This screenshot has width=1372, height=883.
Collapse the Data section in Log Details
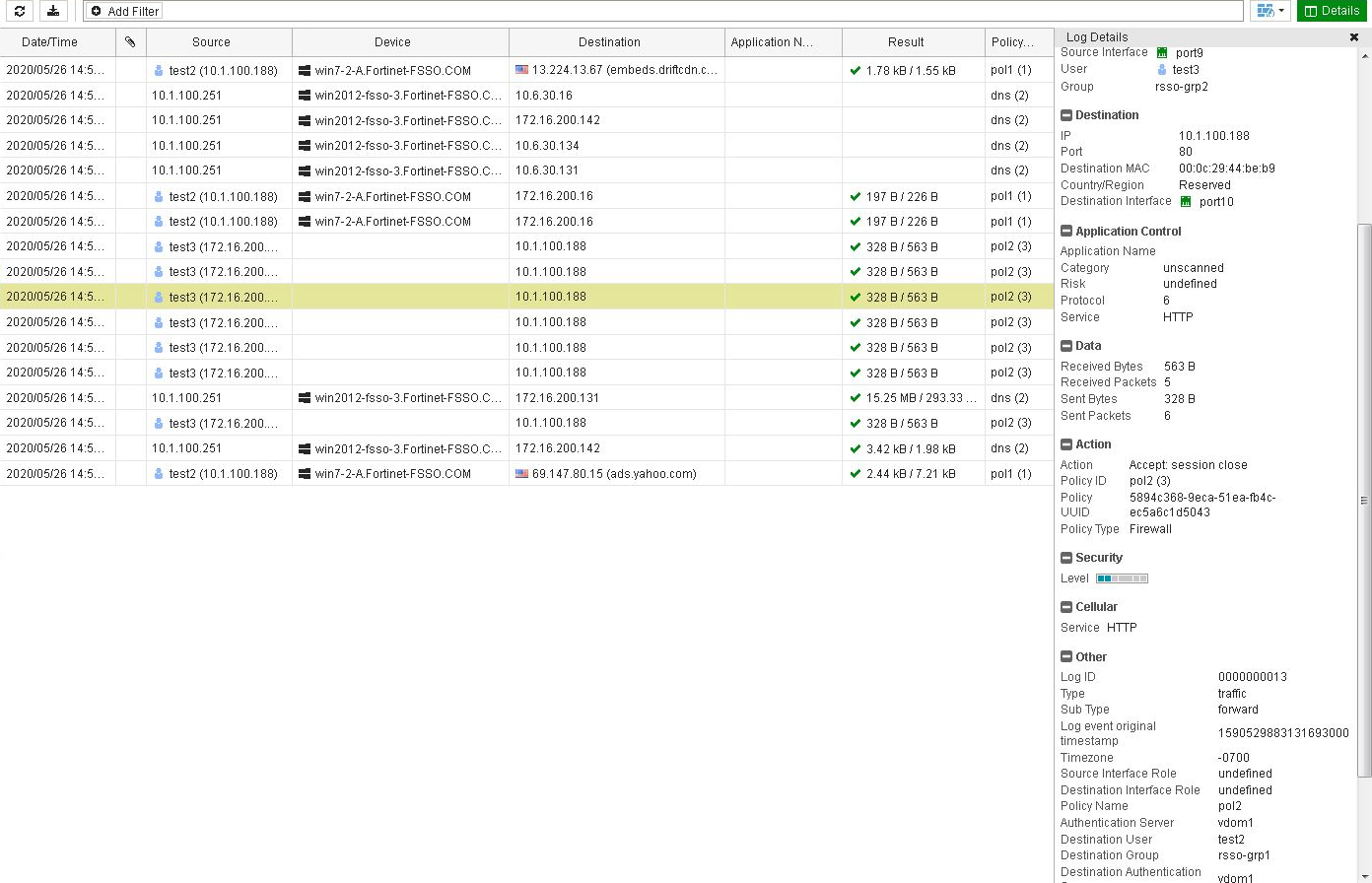coord(1066,346)
